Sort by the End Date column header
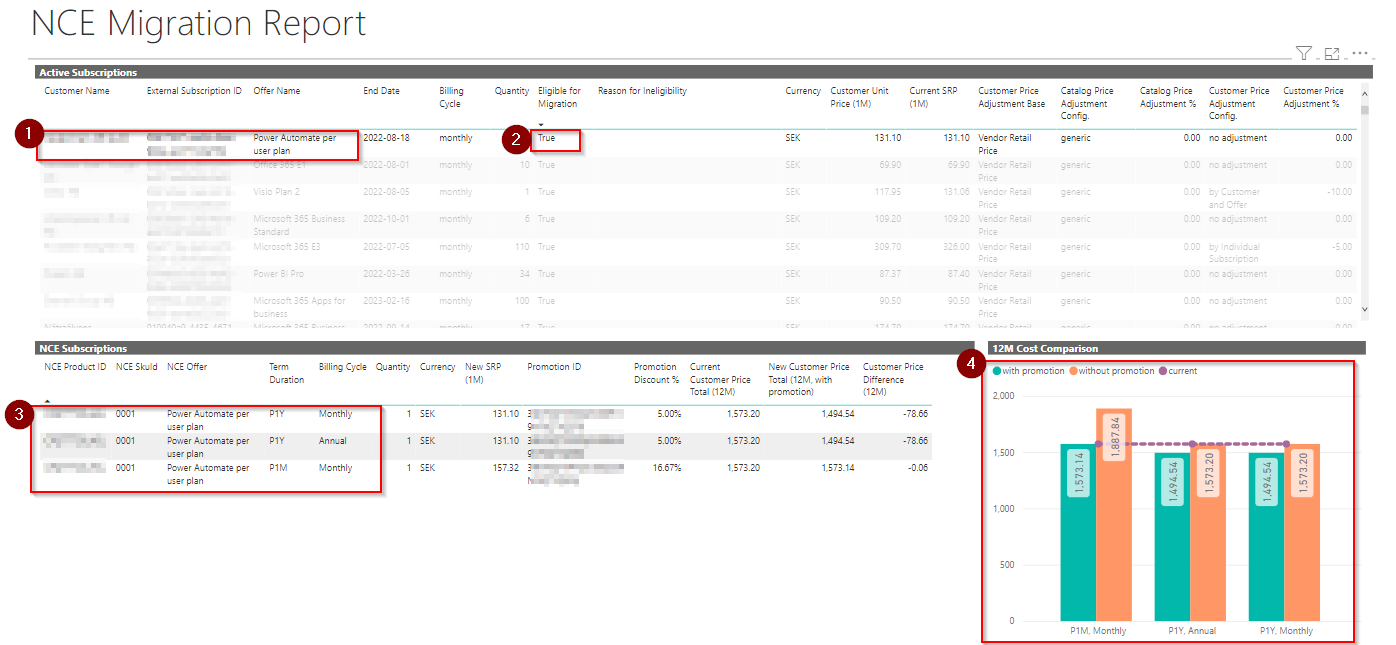The height and width of the screenshot is (645, 1396). click(x=381, y=91)
